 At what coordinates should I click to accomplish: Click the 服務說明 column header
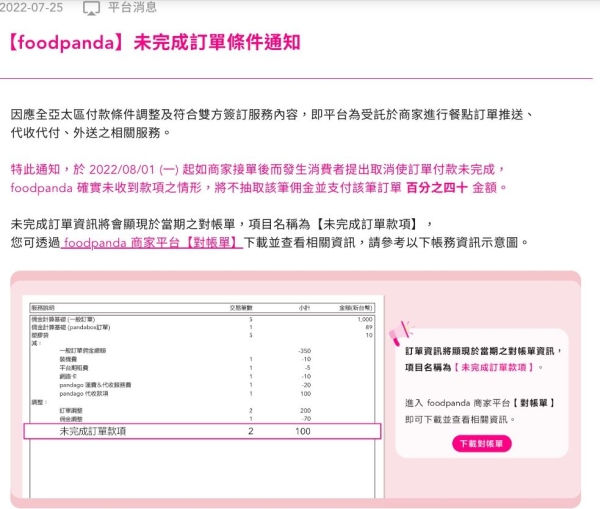tap(46, 308)
